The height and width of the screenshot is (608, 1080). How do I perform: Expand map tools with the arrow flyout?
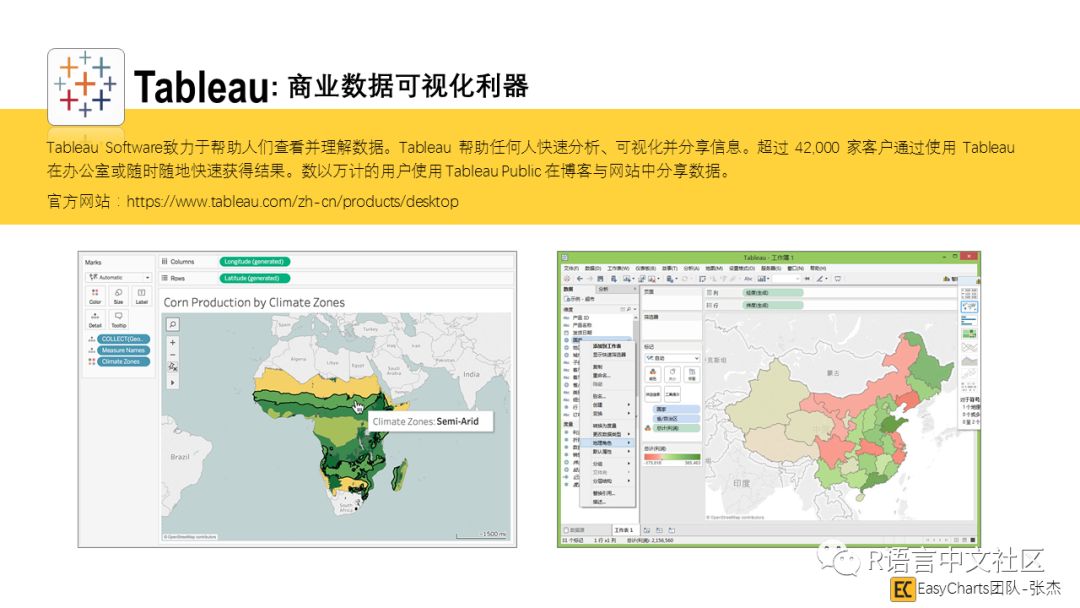173,382
